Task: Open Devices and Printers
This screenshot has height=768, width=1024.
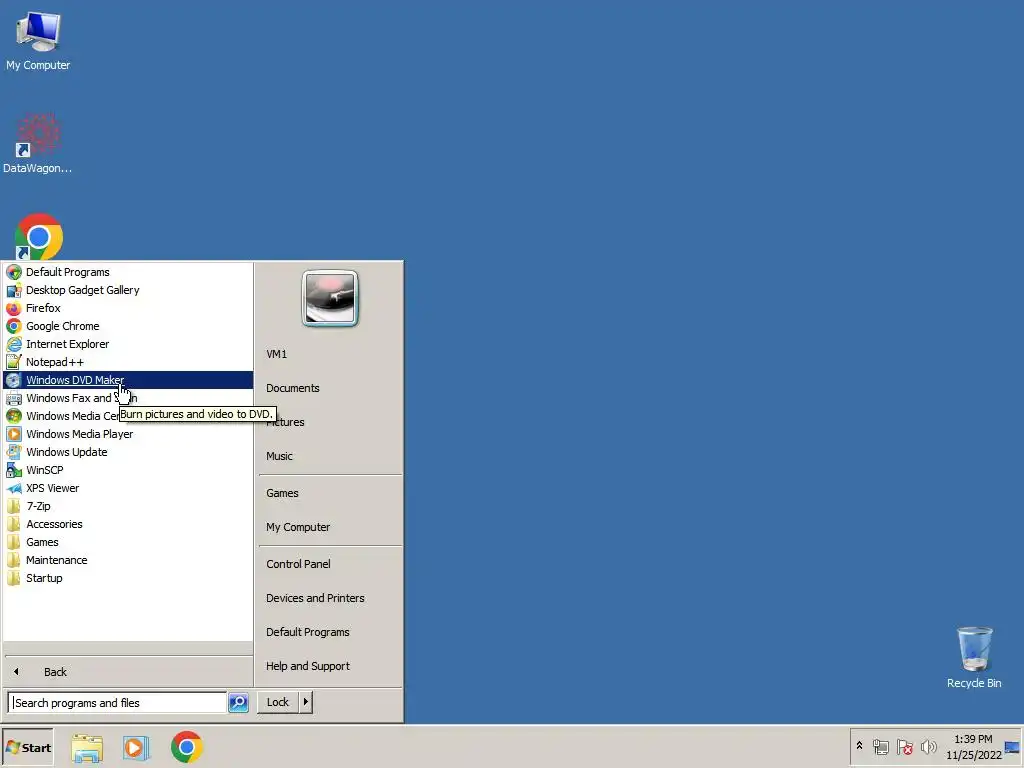Action: tap(329, 598)
